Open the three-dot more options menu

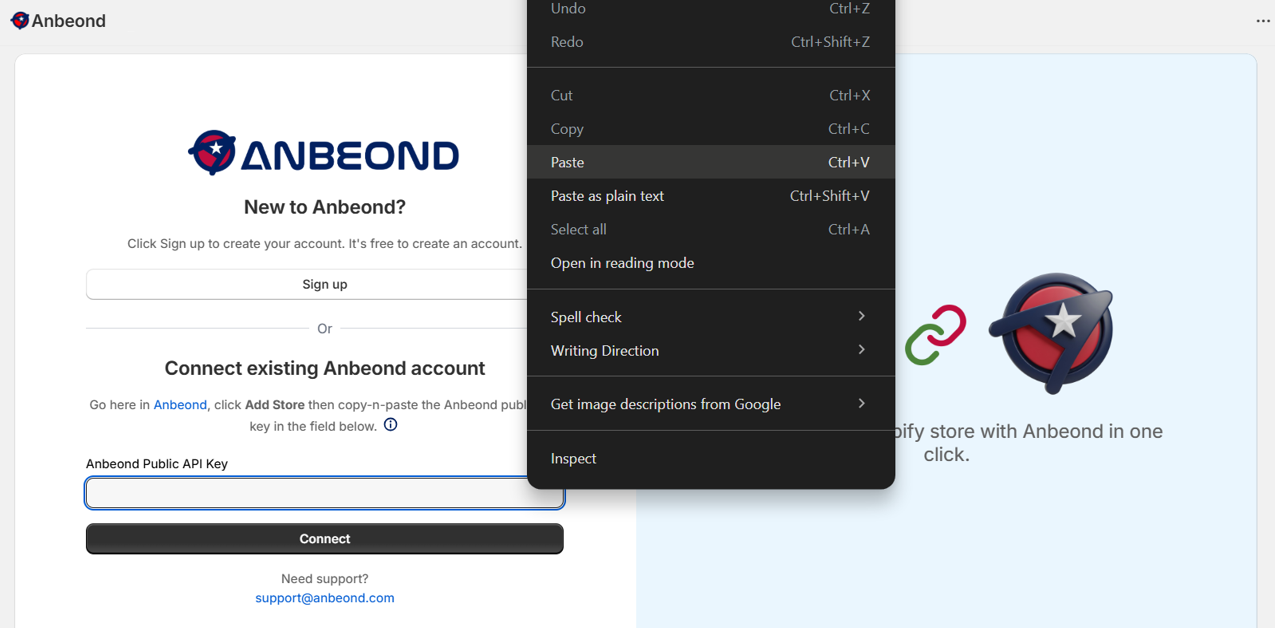1263,21
